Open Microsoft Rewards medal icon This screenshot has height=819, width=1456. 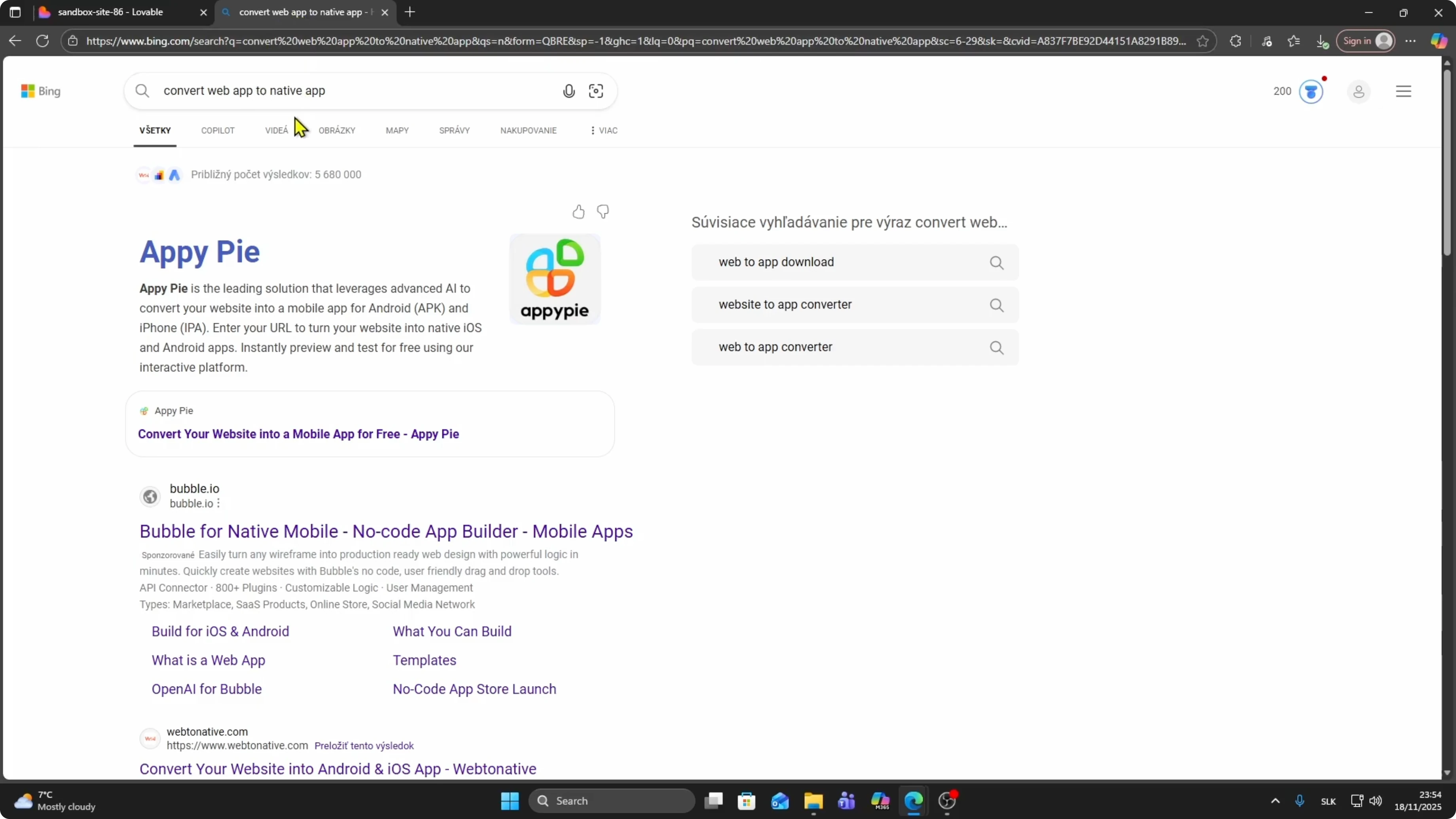tap(1311, 91)
